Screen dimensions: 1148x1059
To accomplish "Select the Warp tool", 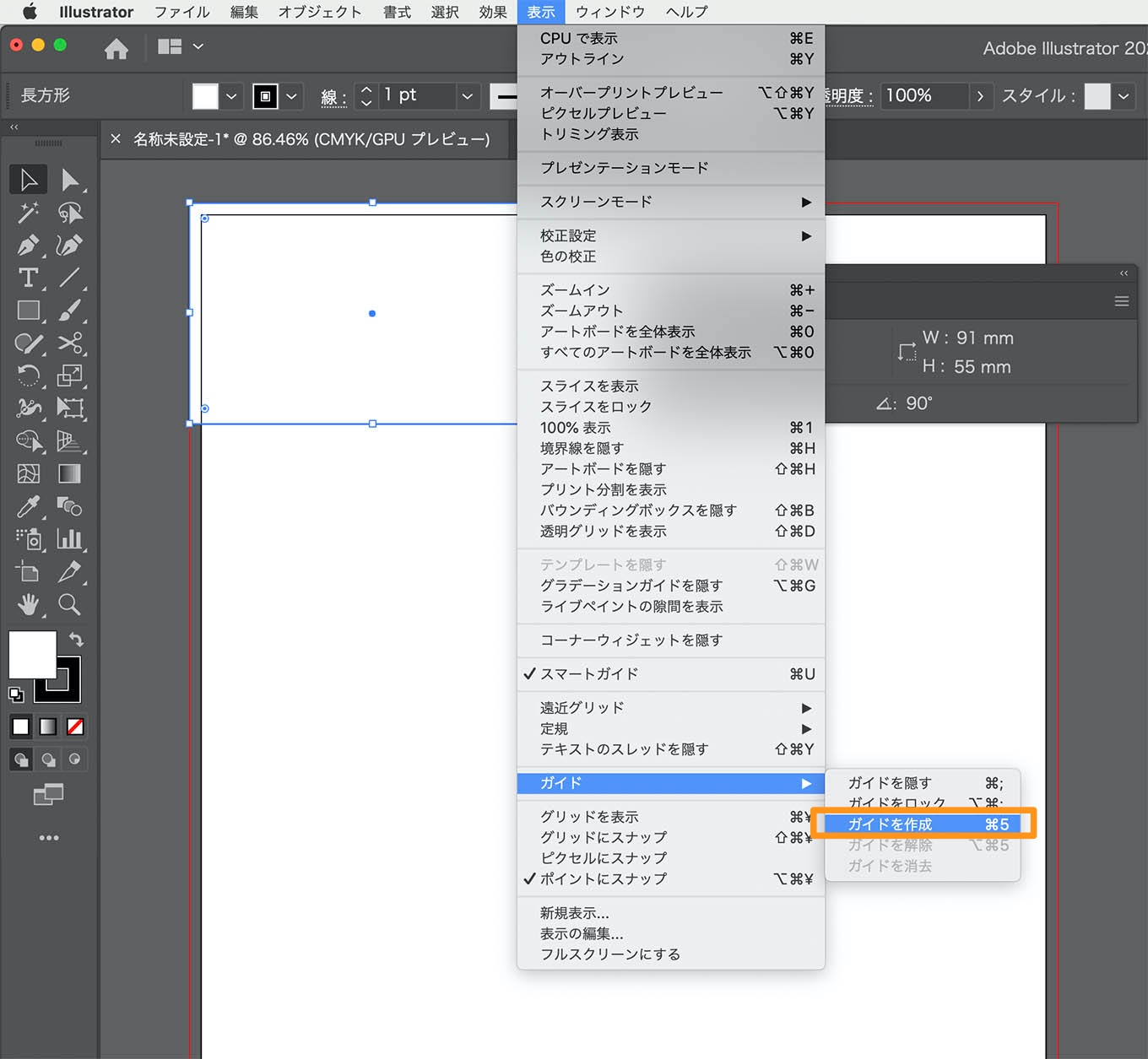I will coord(29,408).
